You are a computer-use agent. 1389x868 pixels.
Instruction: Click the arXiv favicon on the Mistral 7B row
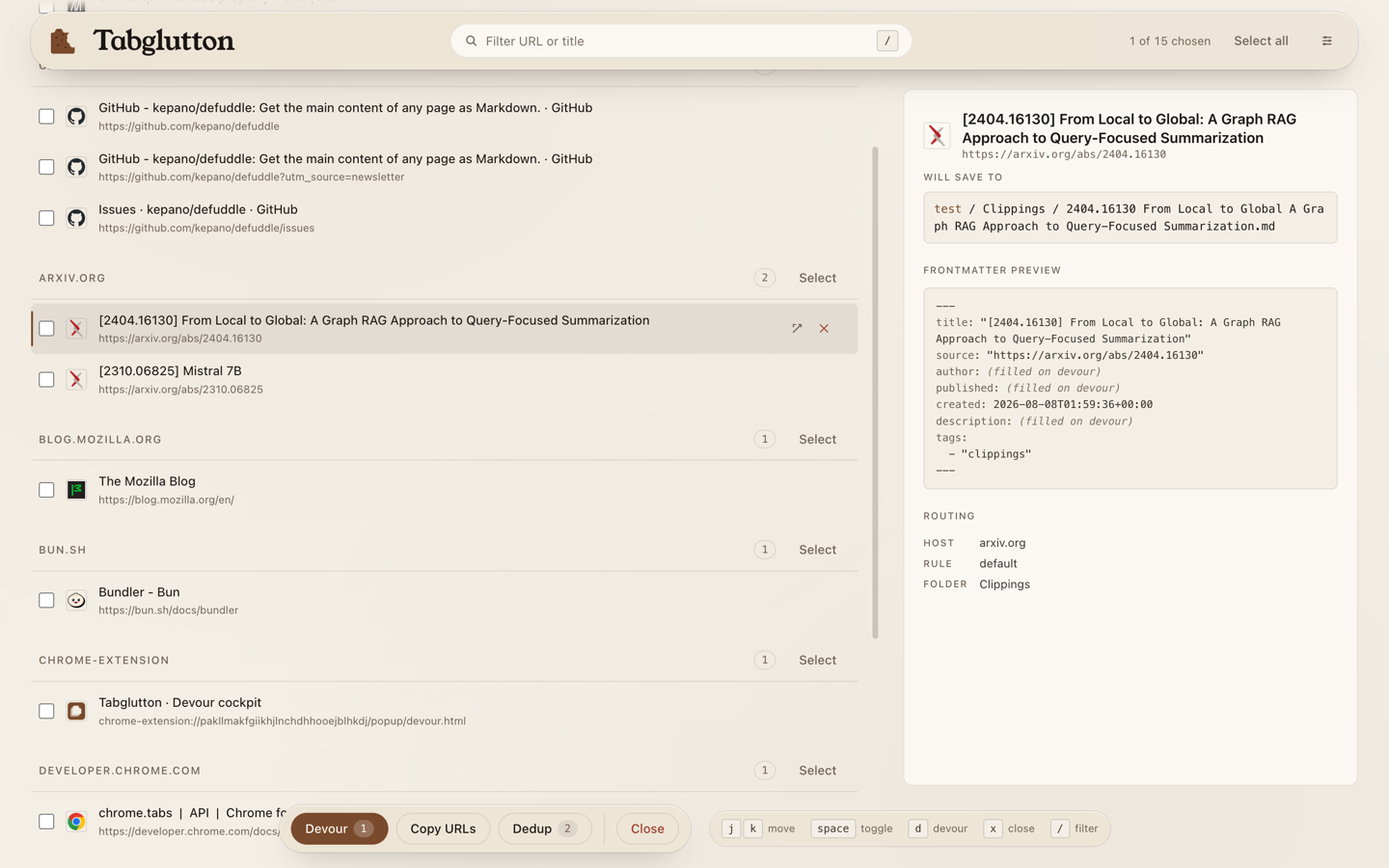point(76,380)
